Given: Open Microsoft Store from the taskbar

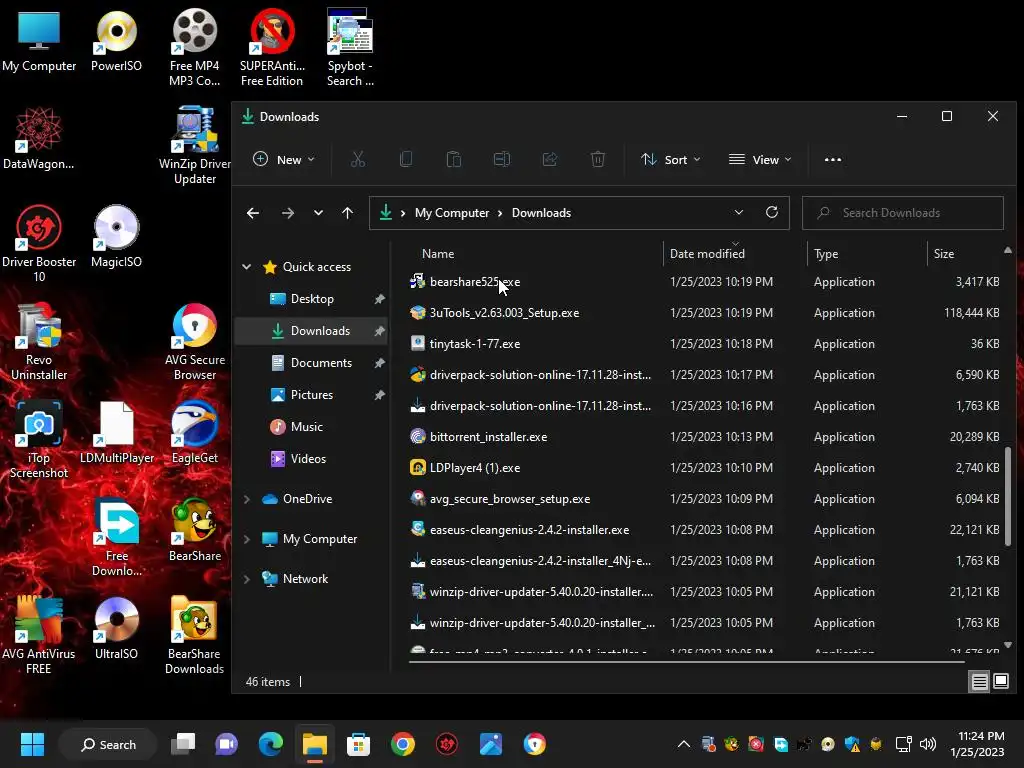Looking at the screenshot, I should coord(359,744).
